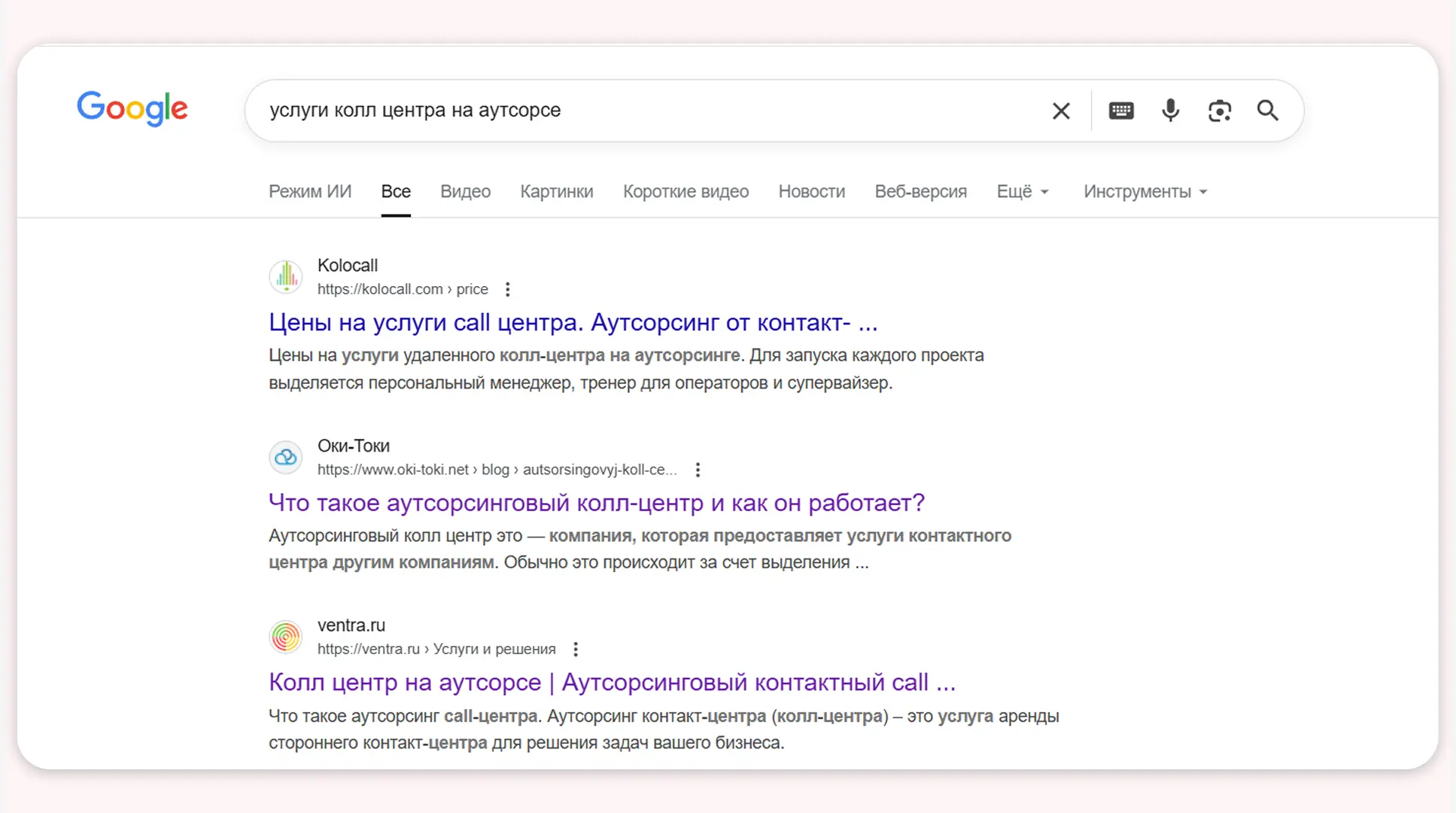Start voice search with the microphone icon
This screenshot has height=813, width=1456.
1170,110
